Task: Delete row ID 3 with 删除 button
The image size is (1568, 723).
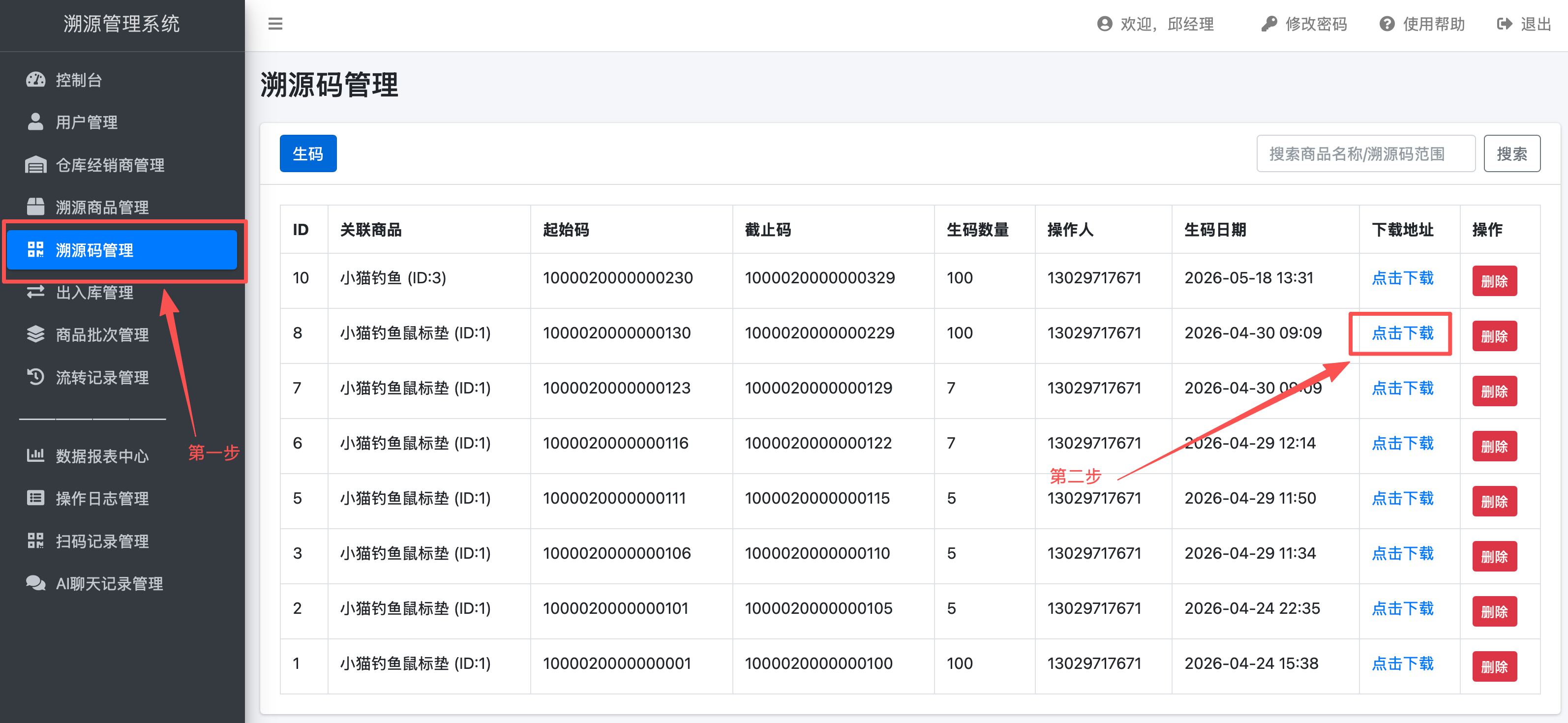Action: click(1494, 556)
